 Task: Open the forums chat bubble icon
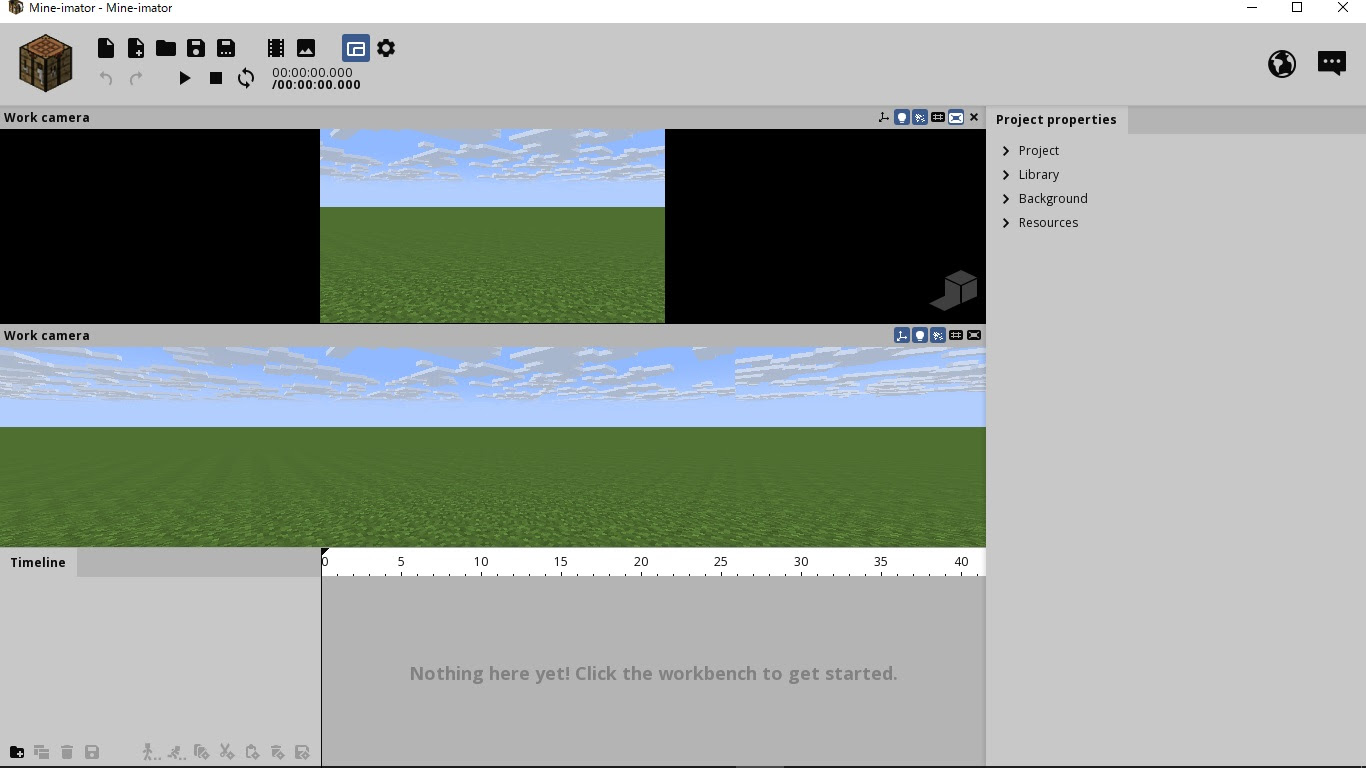coord(1332,64)
